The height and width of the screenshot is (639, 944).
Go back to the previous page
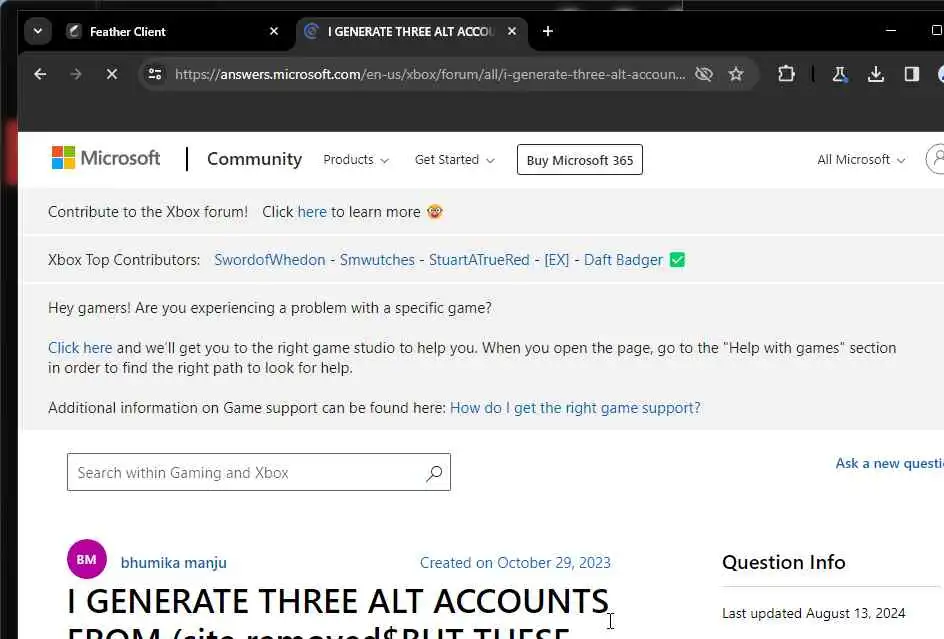click(x=40, y=74)
